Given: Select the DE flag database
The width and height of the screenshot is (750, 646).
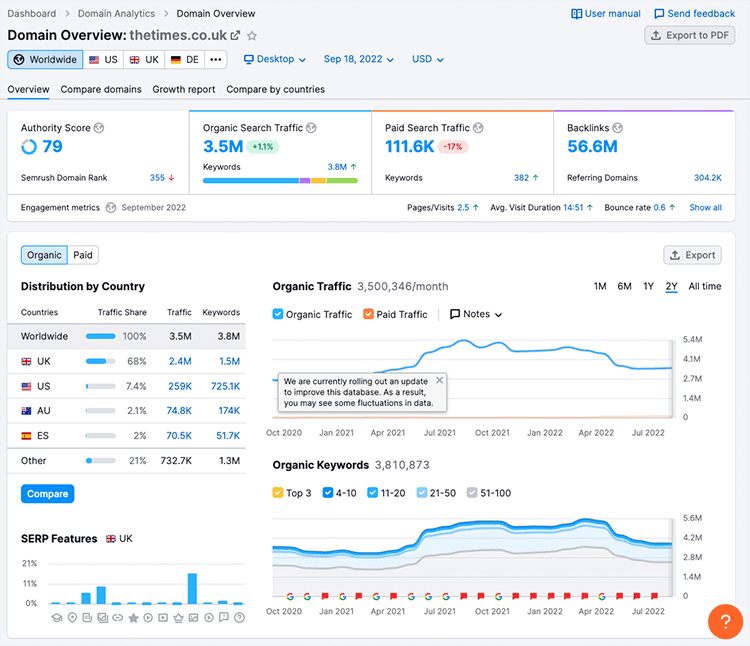Looking at the screenshot, I should click(x=185, y=60).
